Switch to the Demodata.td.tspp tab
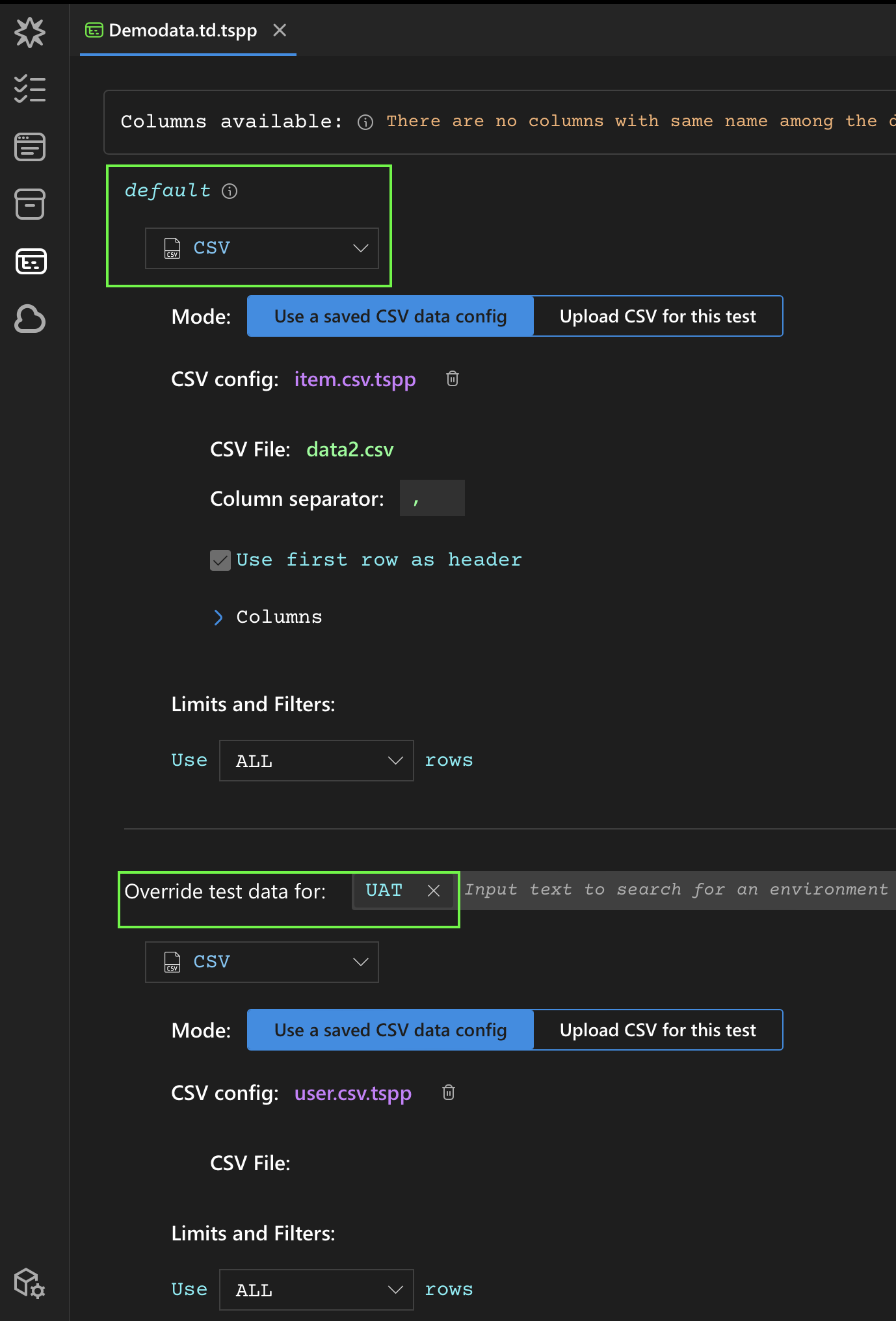896x1321 pixels. coord(182,31)
